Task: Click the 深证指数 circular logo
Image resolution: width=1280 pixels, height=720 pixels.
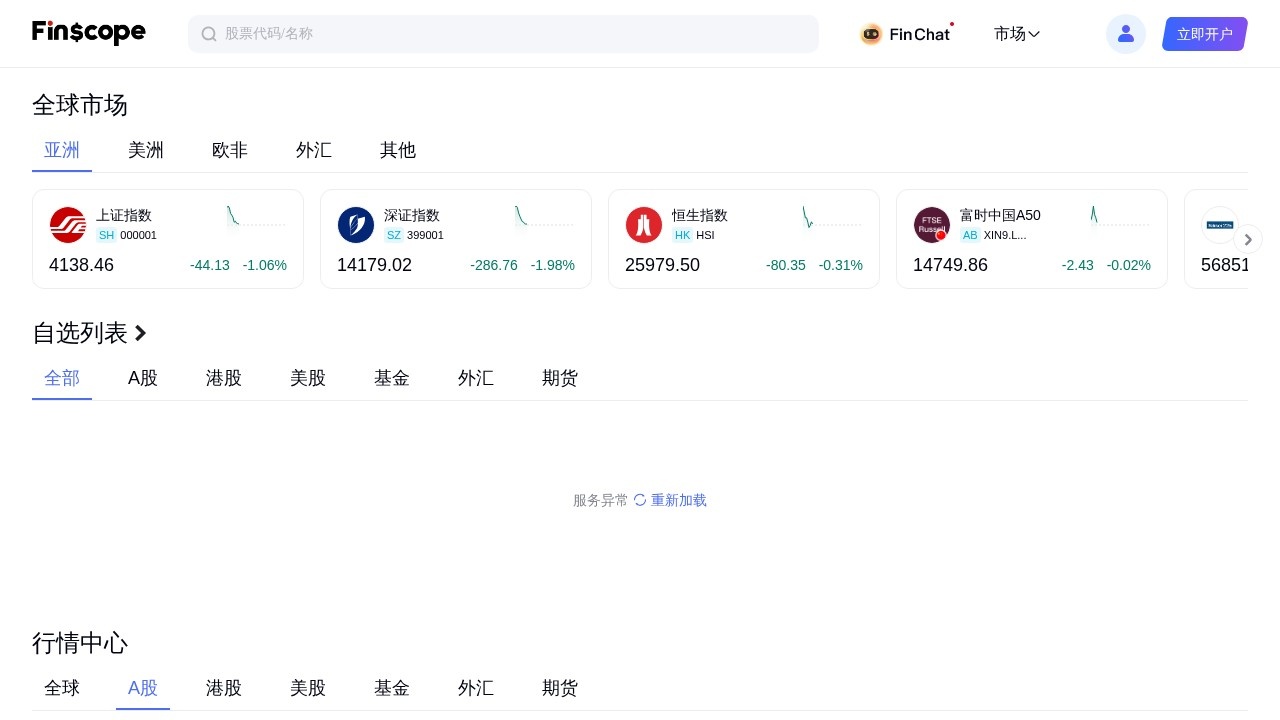Action: pyautogui.click(x=356, y=225)
